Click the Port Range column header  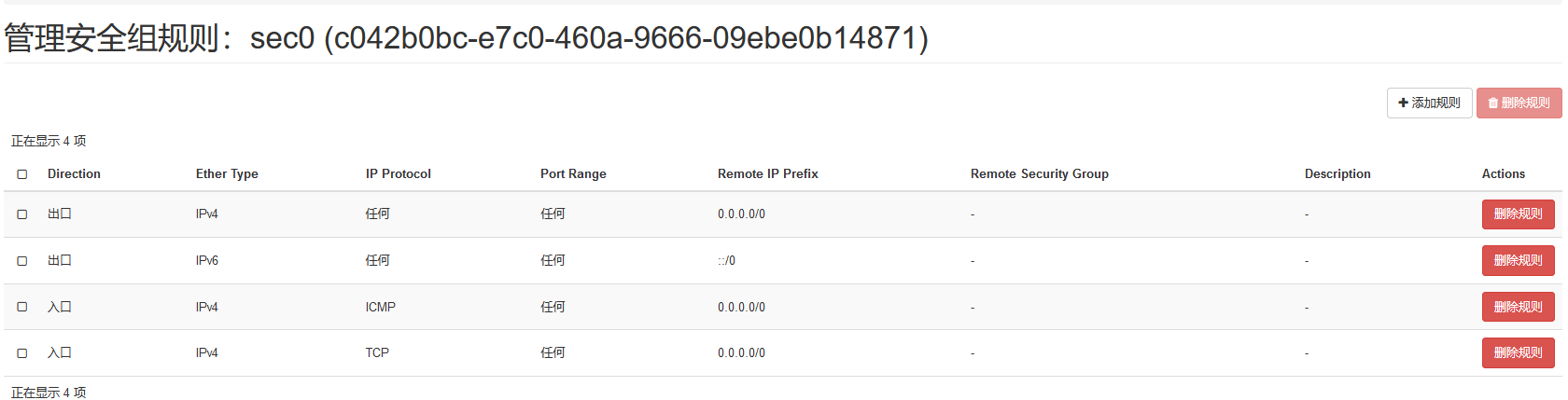click(573, 173)
